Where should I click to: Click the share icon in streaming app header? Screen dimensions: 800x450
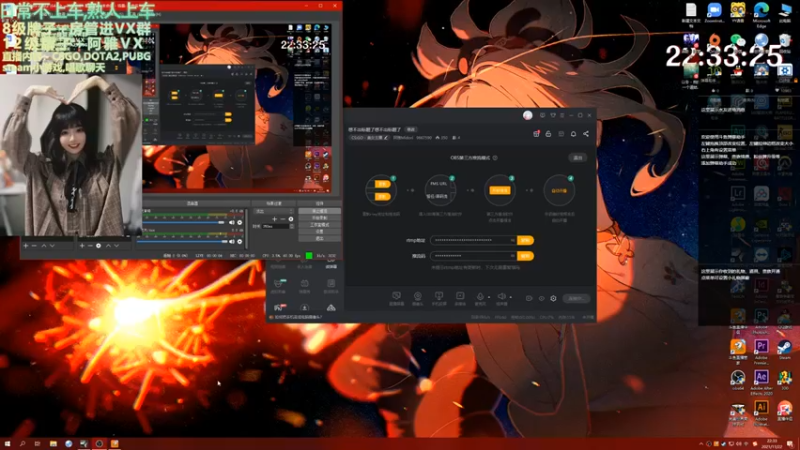point(586,134)
